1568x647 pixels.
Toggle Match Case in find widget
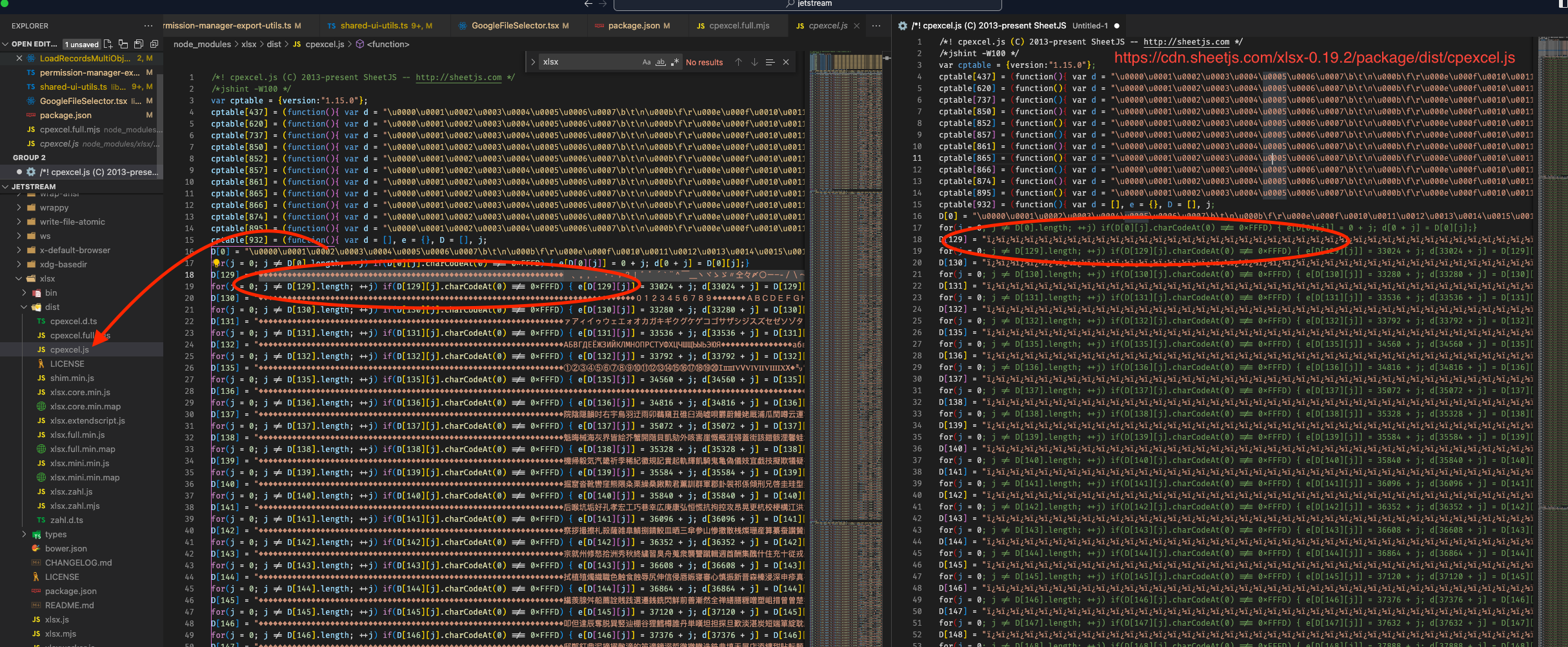pos(646,62)
